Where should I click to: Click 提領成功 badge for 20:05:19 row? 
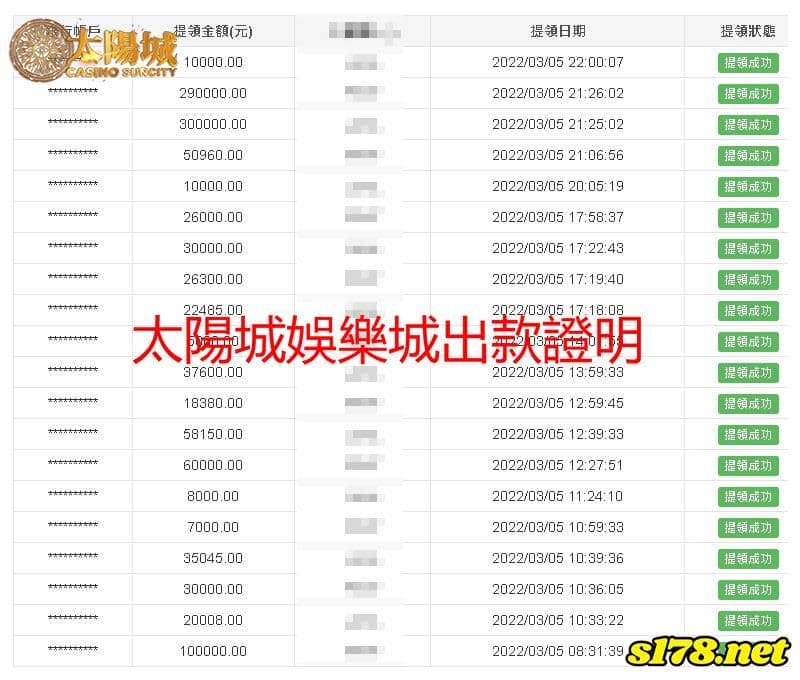pos(748,187)
